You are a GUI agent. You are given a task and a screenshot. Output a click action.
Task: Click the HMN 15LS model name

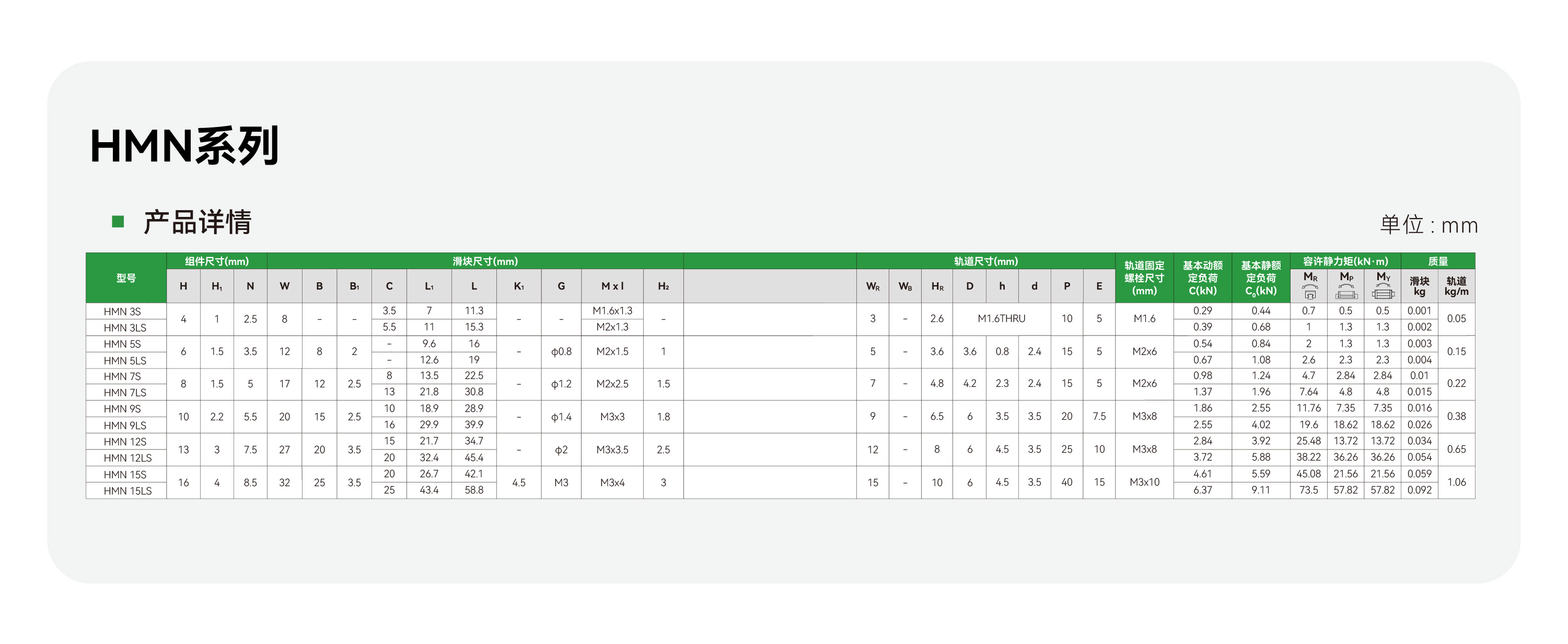(x=127, y=491)
